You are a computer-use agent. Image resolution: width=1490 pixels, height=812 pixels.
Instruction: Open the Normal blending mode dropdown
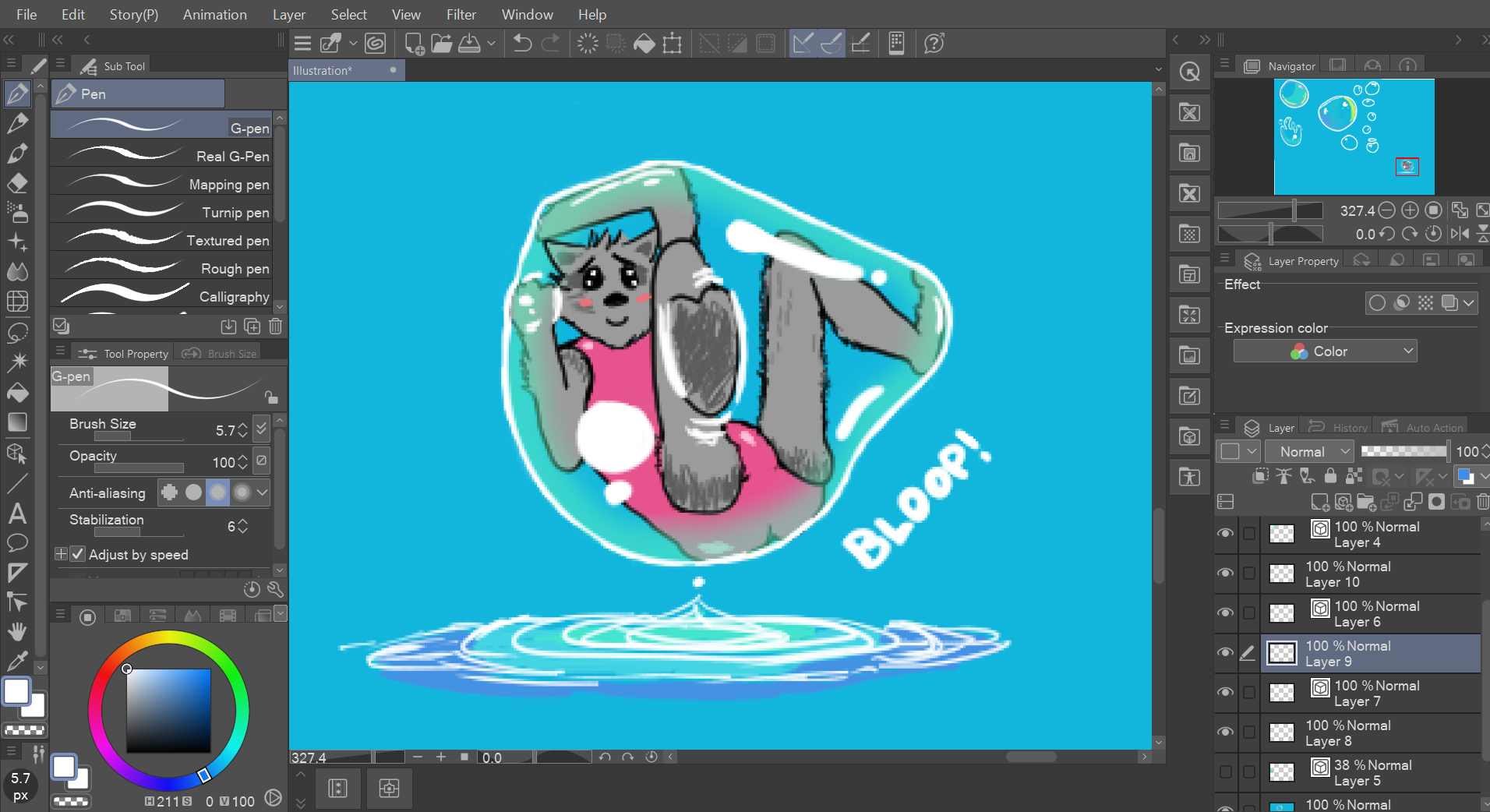(1308, 452)
